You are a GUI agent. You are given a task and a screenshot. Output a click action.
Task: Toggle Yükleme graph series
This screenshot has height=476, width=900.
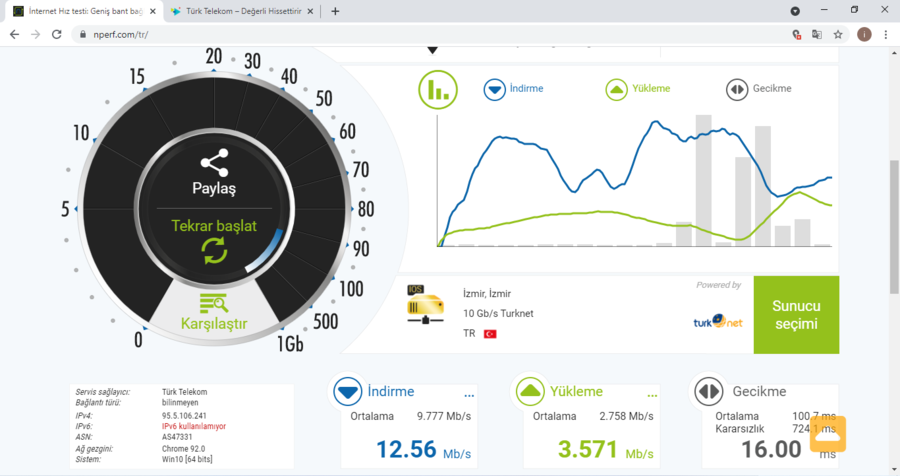[x=638, y=89]
